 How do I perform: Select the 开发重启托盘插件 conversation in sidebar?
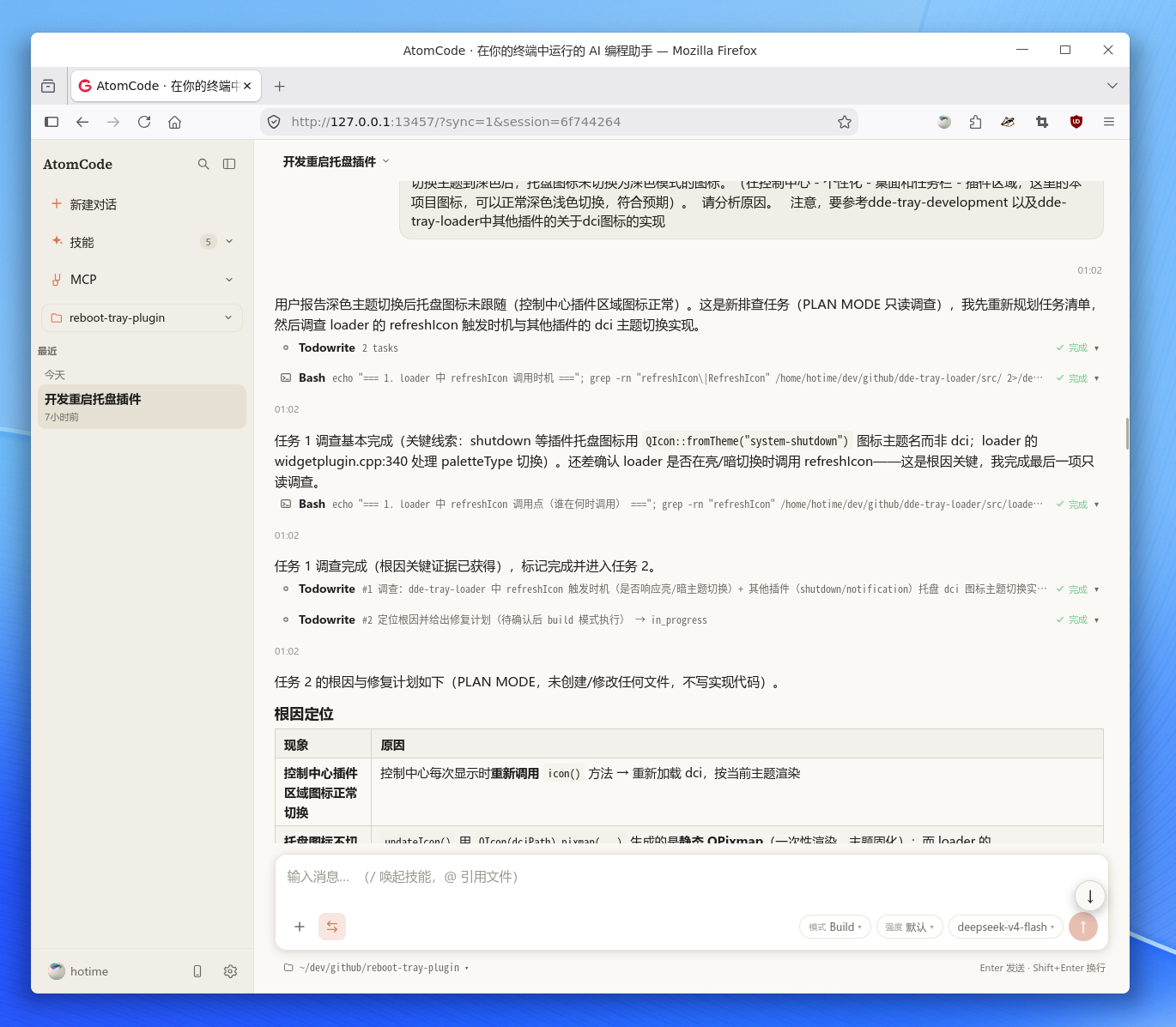click(x=142, y=407)
